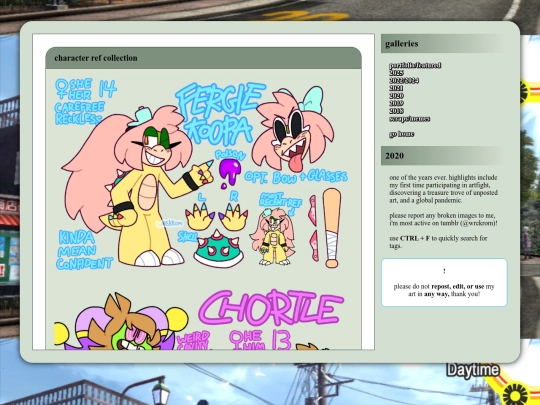Click the Chortle character reference image
The height and width of the screenshot is (405, 540).
202,320
